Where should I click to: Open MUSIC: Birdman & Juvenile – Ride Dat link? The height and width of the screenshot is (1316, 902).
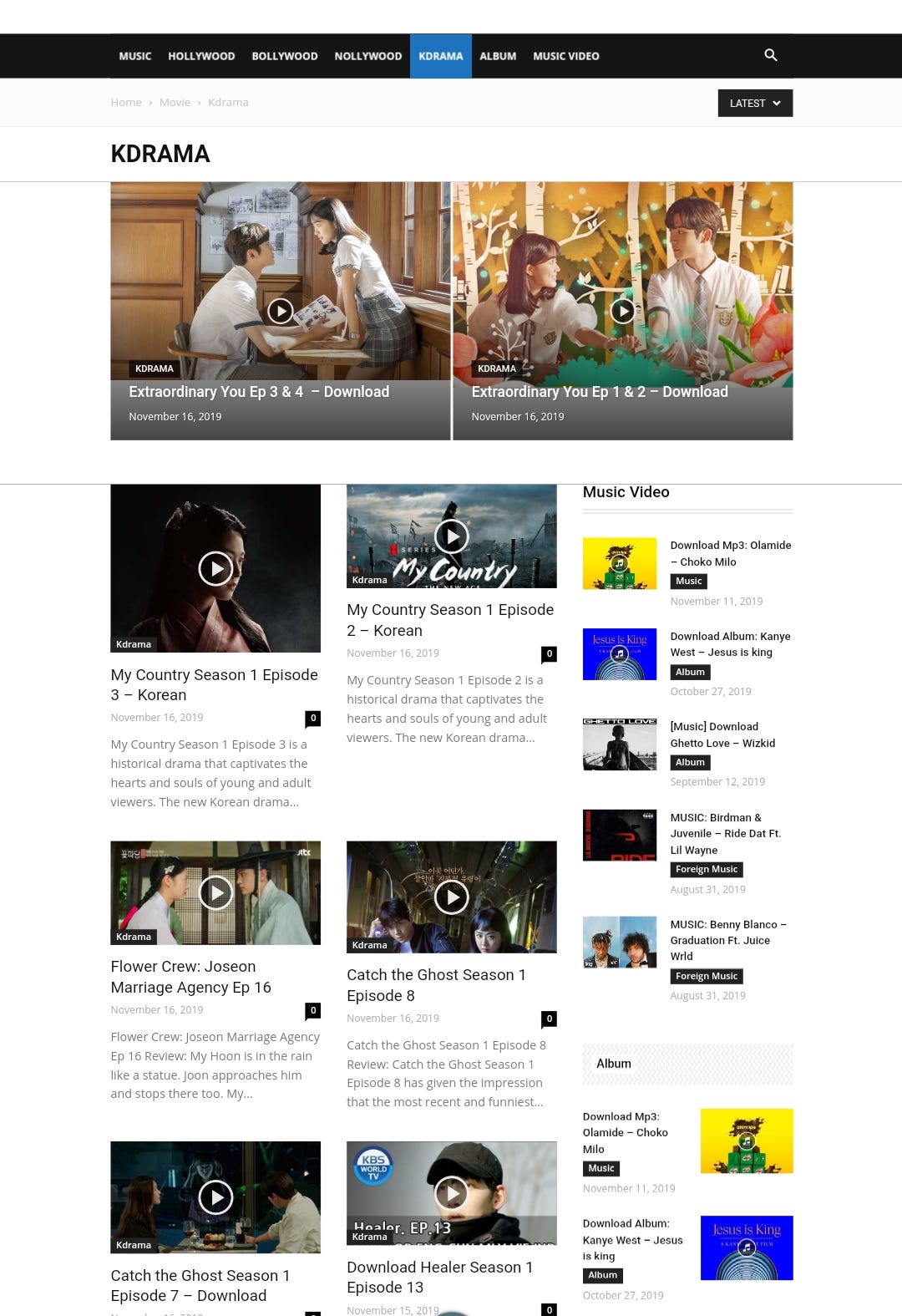(726, 834)
